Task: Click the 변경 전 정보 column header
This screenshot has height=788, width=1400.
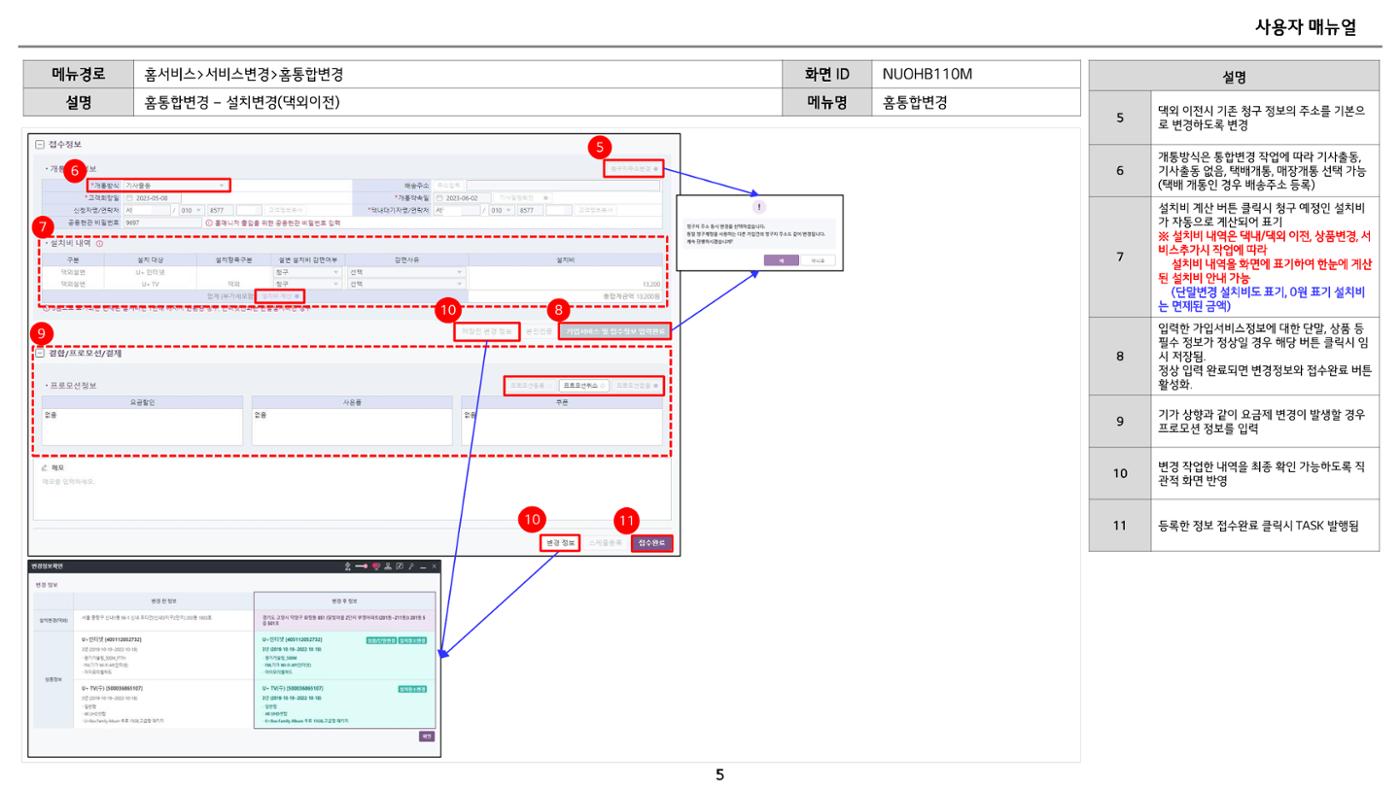Action: click(x=163, y=600)
